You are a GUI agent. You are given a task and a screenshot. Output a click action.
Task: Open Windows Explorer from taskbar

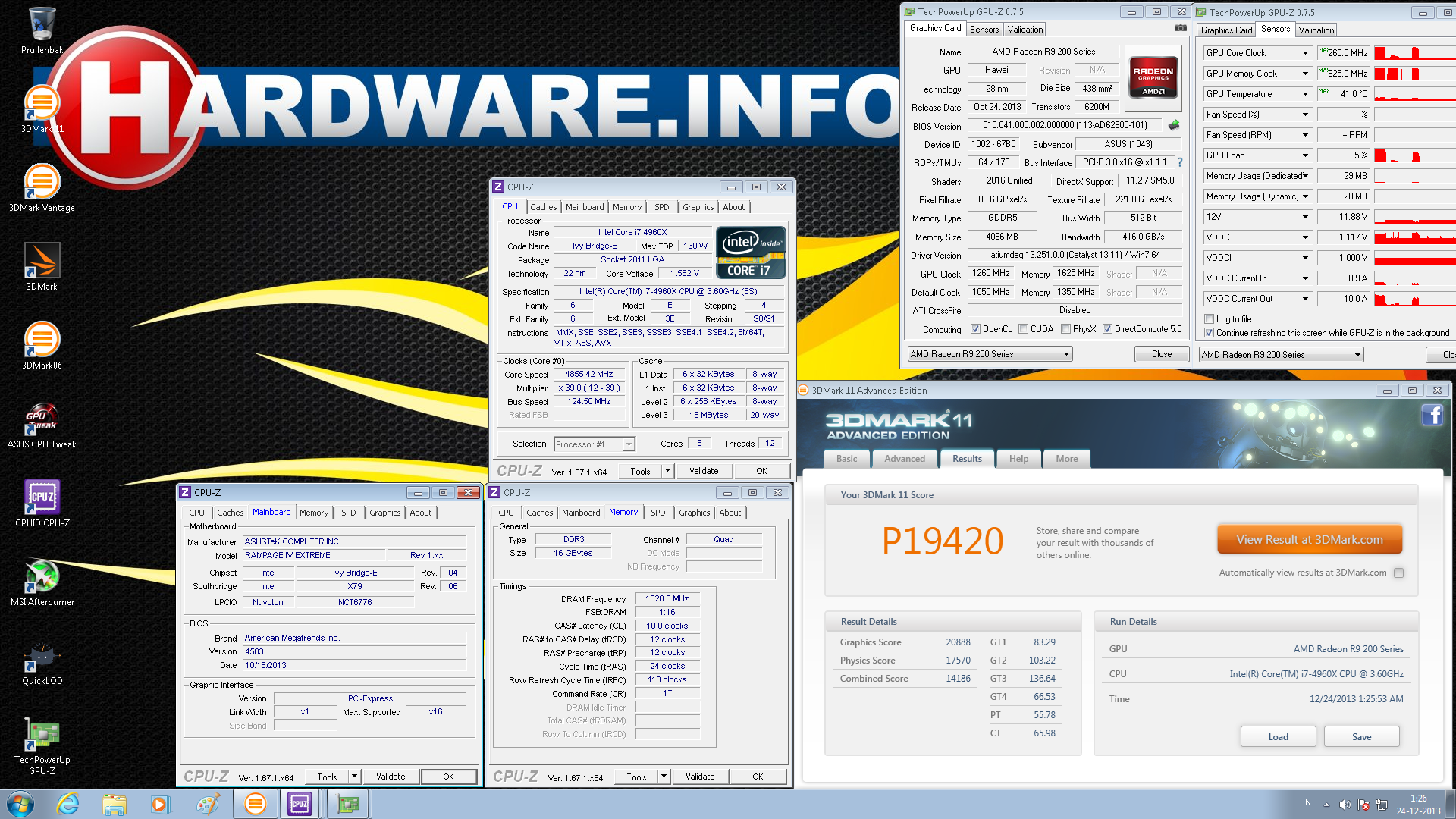(x=115, y=804)
